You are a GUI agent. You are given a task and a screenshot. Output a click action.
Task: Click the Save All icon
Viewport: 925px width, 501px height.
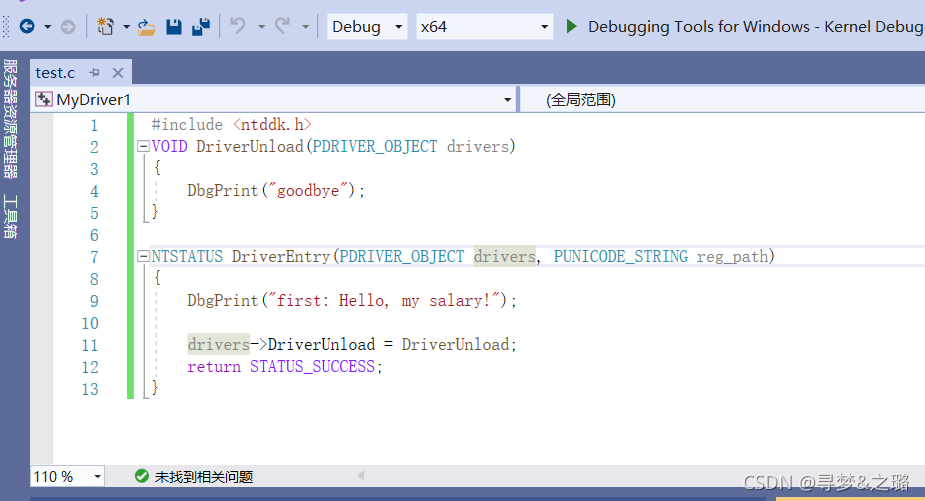pos(201,27)
